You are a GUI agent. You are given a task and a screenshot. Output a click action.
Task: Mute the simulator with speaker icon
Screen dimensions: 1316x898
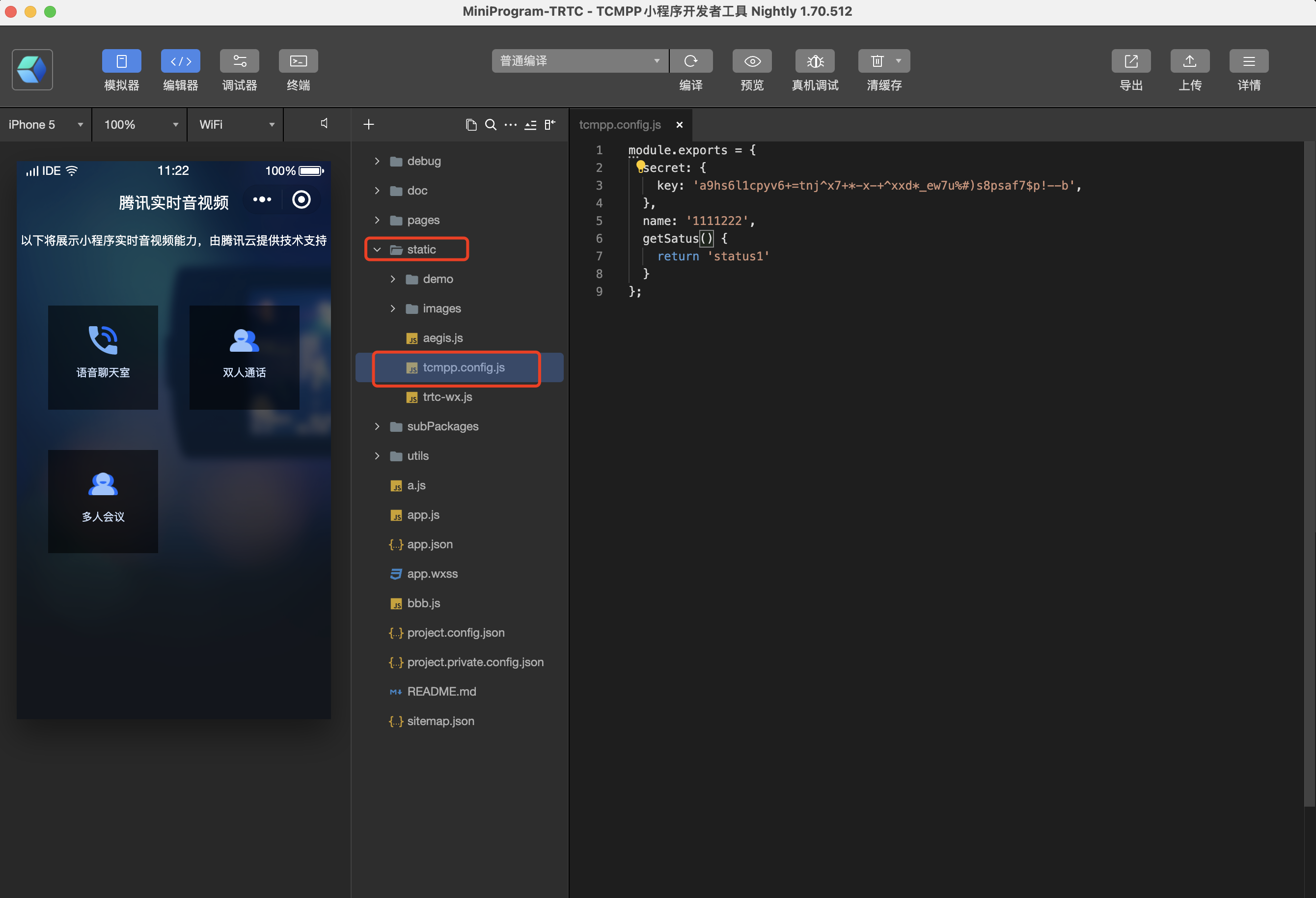324,123
